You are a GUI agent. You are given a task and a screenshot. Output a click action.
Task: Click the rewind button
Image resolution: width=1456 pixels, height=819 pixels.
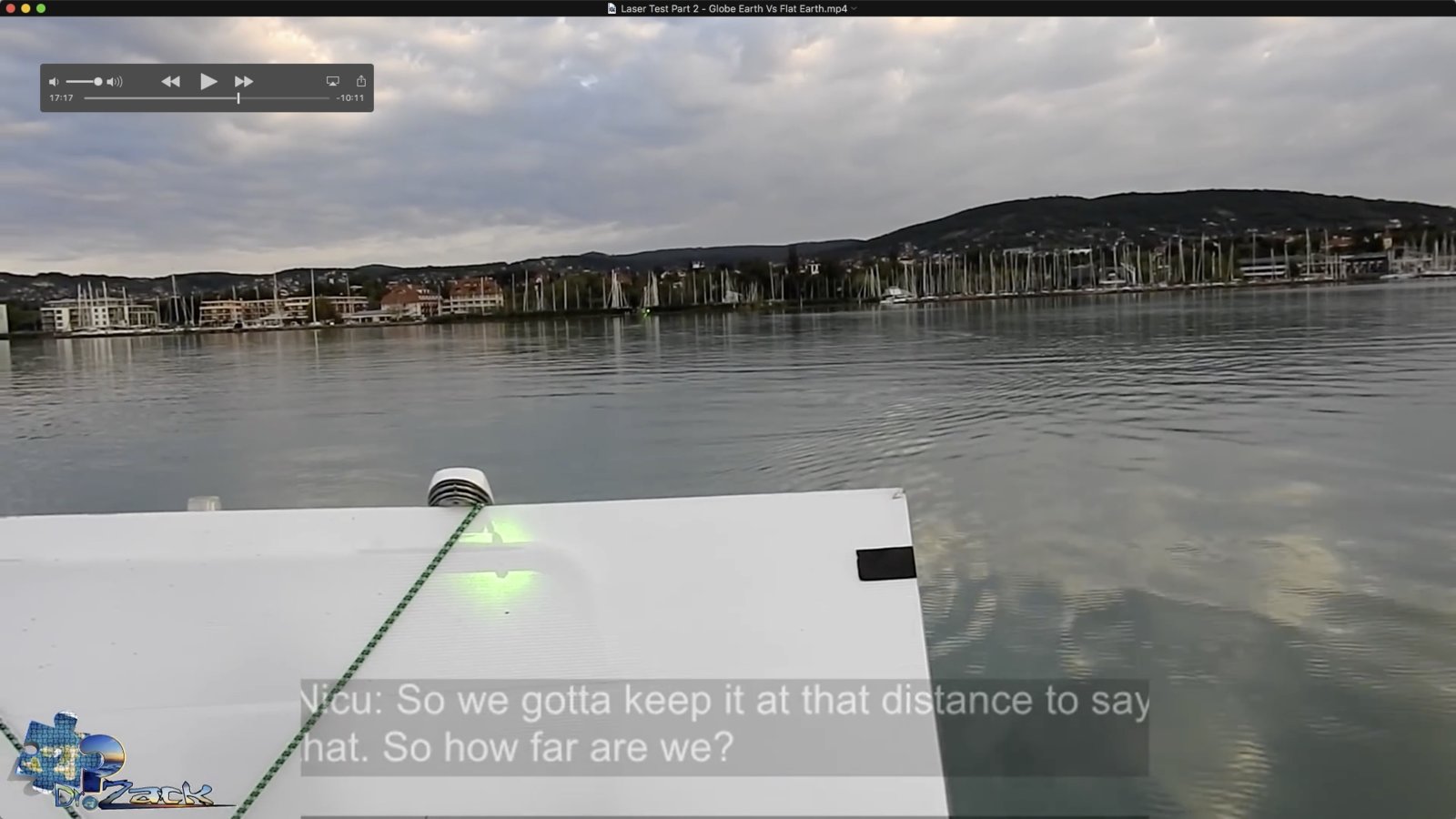[170, 82]
